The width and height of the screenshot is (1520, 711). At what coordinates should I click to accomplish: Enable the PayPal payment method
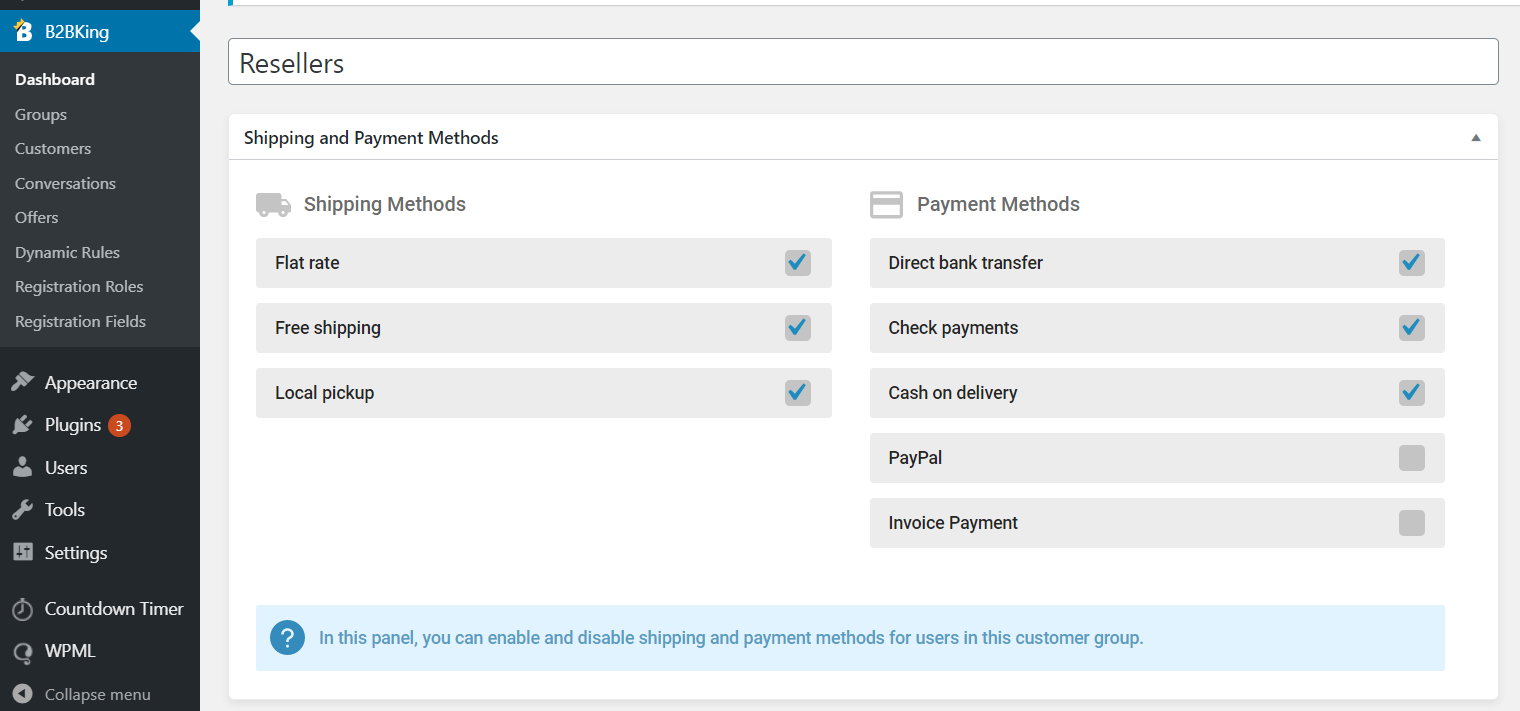[x=1411, y=457]
